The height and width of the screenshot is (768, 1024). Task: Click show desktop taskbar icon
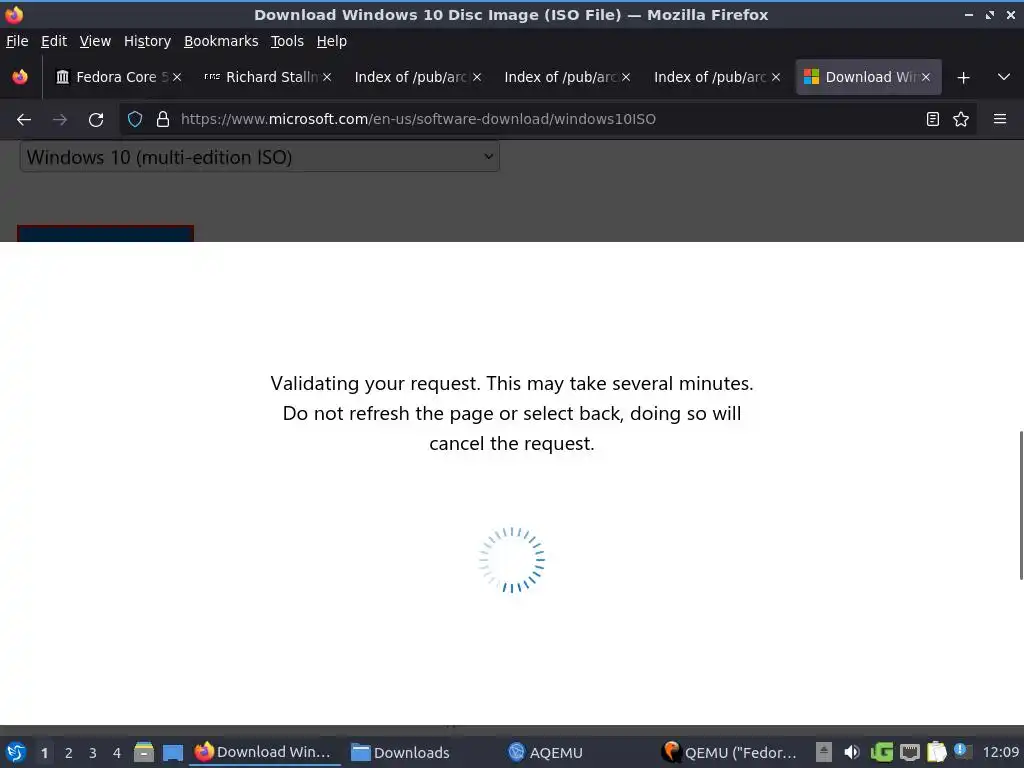(x=173, y=752)
